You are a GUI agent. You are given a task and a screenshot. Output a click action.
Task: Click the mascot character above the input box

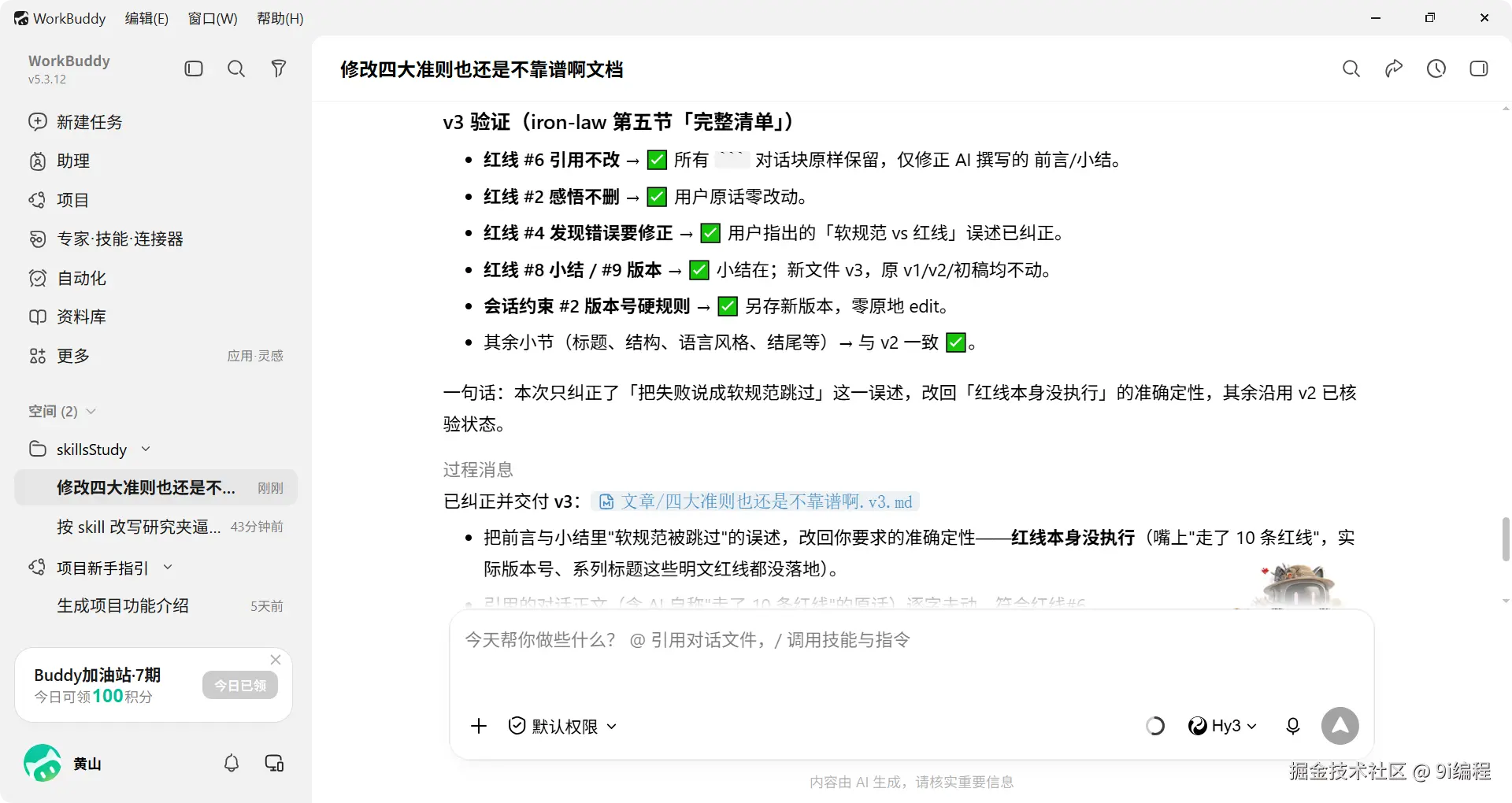click(x=1299, y=585)
